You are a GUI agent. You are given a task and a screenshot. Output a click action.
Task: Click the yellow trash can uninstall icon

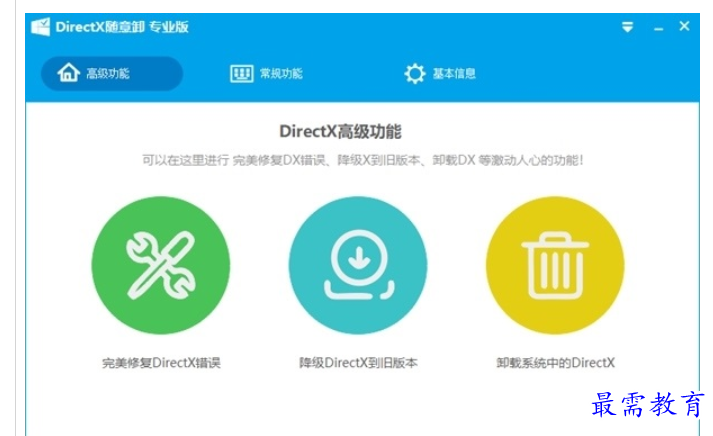(x=555, y=266)
